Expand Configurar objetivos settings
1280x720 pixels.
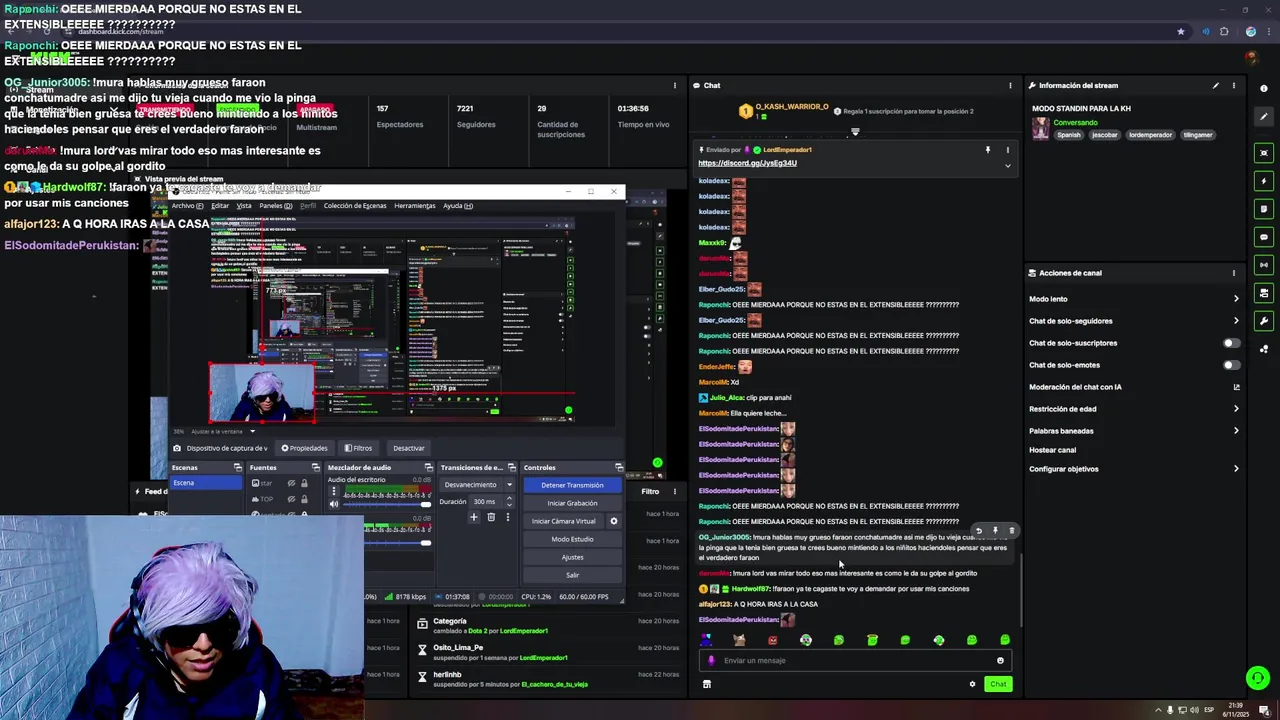tap(1236, 469)
